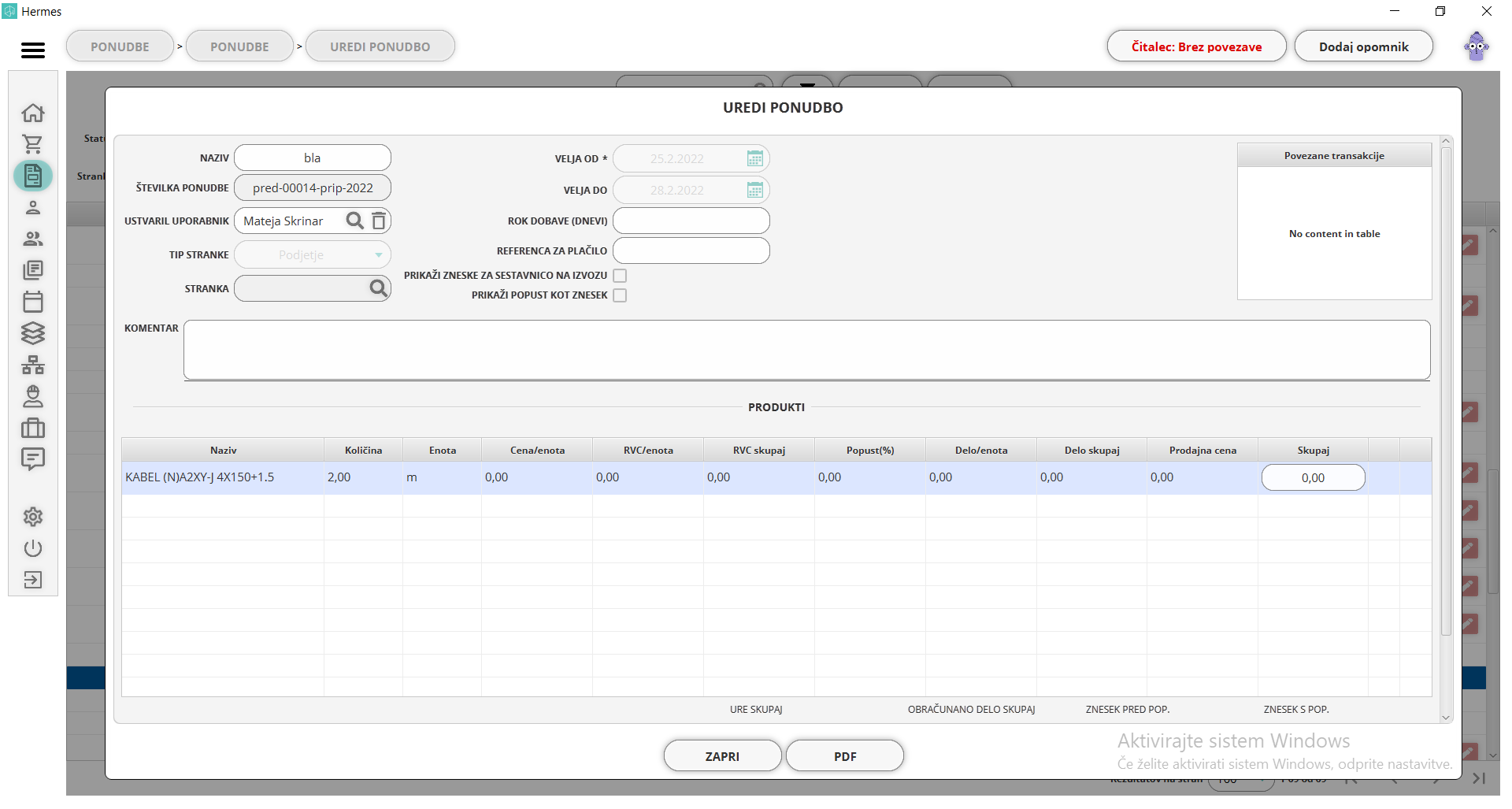Sort by Naziv column header
This screenshot has height=809, width=1512.
click(223, 450)
